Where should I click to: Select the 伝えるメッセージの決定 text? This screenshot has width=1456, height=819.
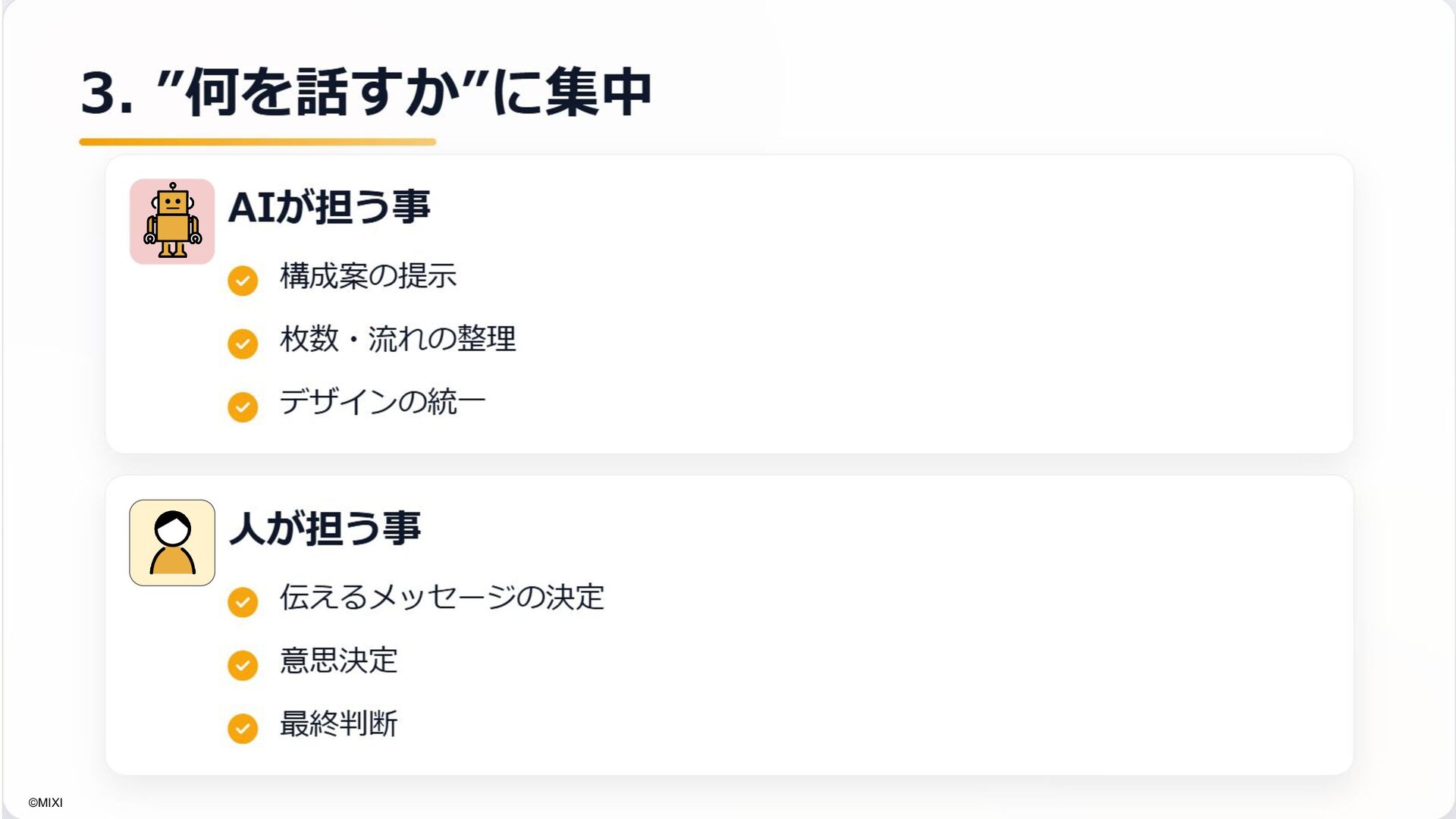coord(441,598)
